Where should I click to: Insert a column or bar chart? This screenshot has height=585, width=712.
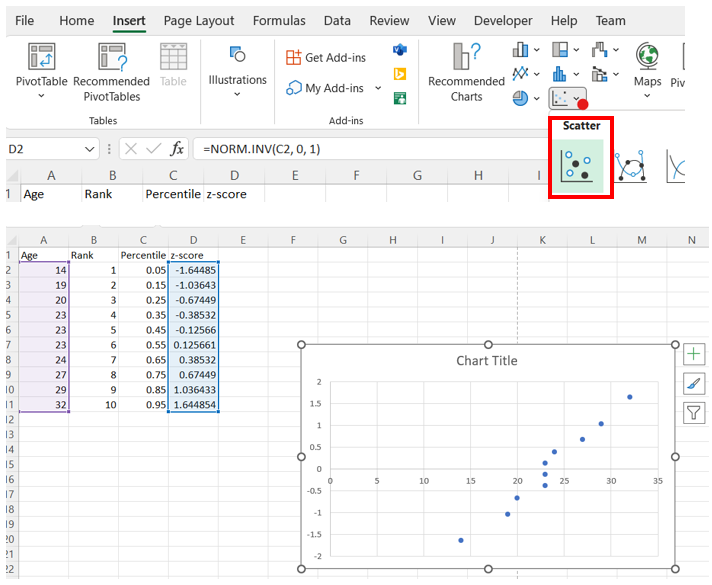click(x=520, y=50)
